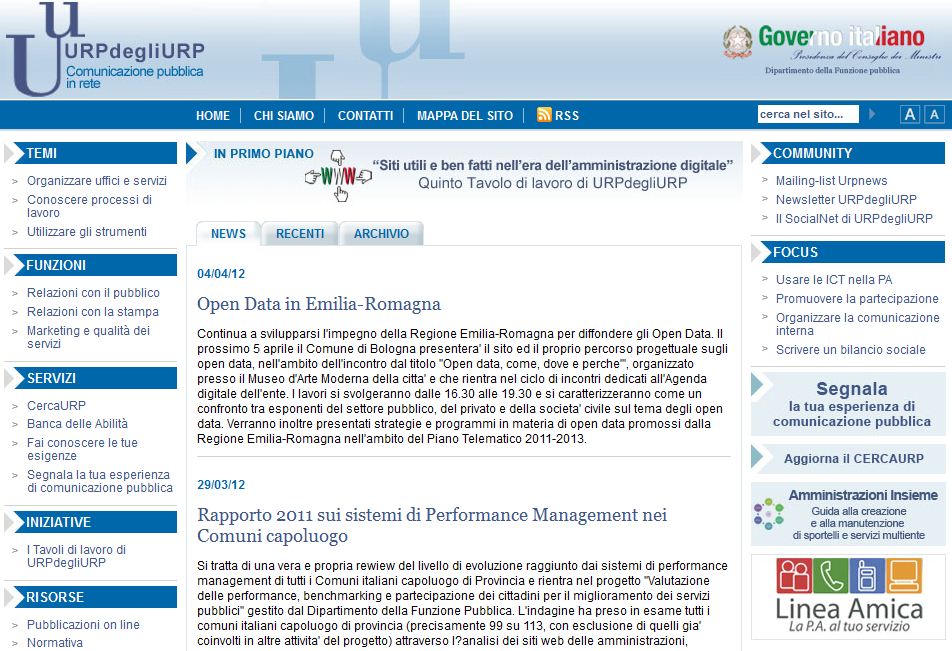Image resolution: width=952 pixels, height=651 pixels.
Task: Switch to the NEWS tab
Action: point(228,234)
